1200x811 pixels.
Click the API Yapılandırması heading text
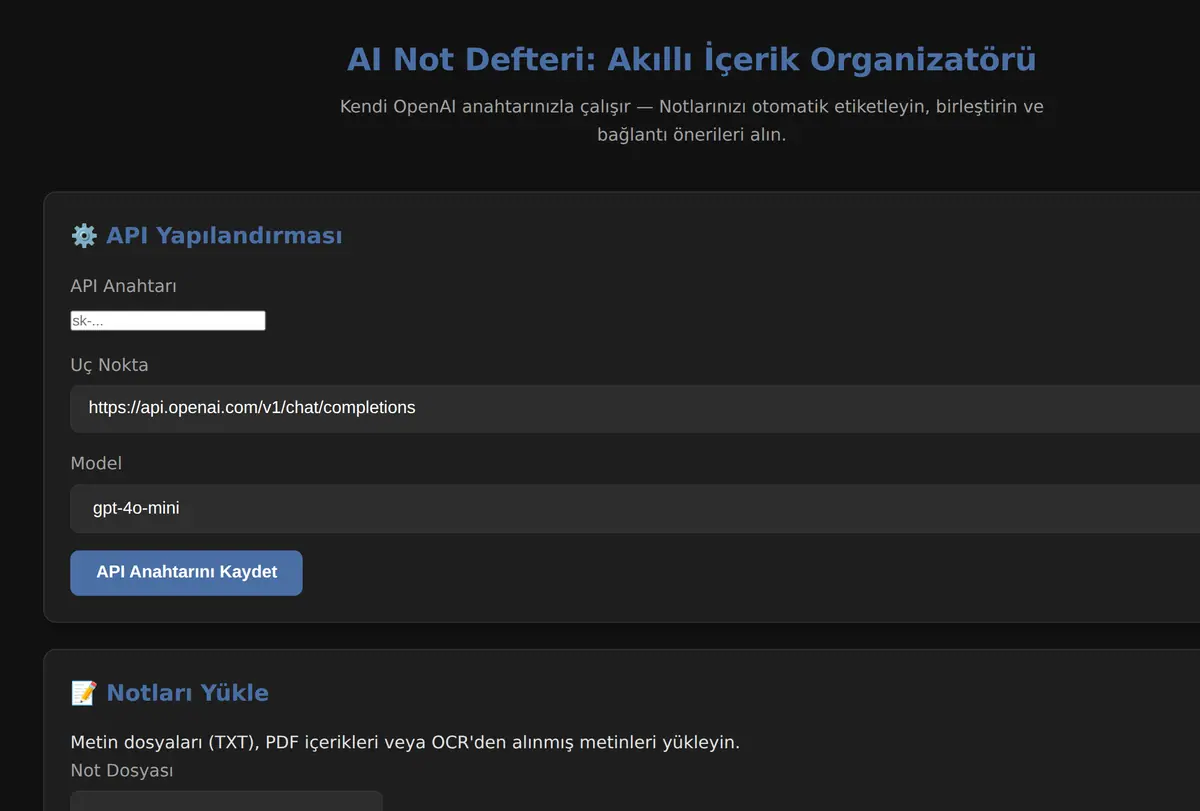(x=224, y=236)
